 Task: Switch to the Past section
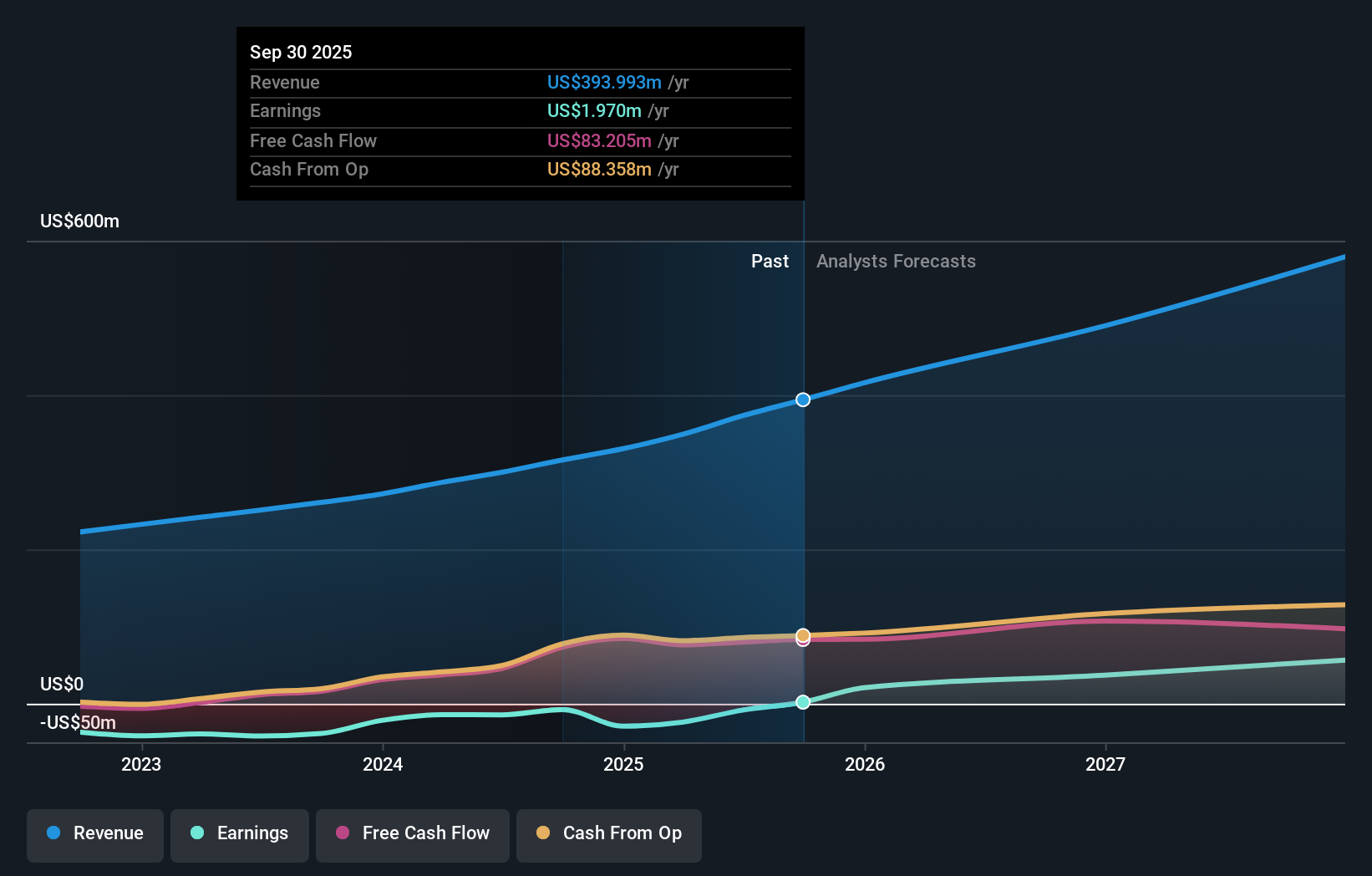coord(770,261)
